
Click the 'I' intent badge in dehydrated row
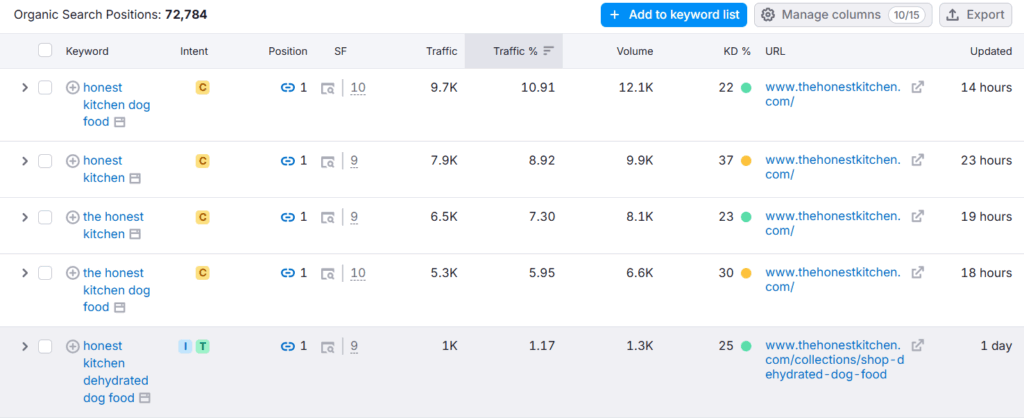185,346
